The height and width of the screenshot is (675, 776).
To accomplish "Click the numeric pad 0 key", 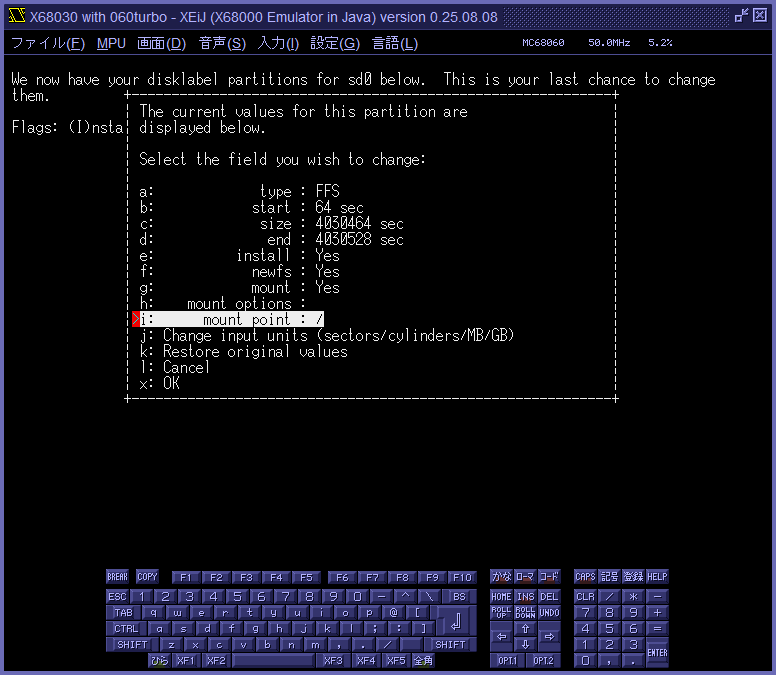I will tap(585, 660).
